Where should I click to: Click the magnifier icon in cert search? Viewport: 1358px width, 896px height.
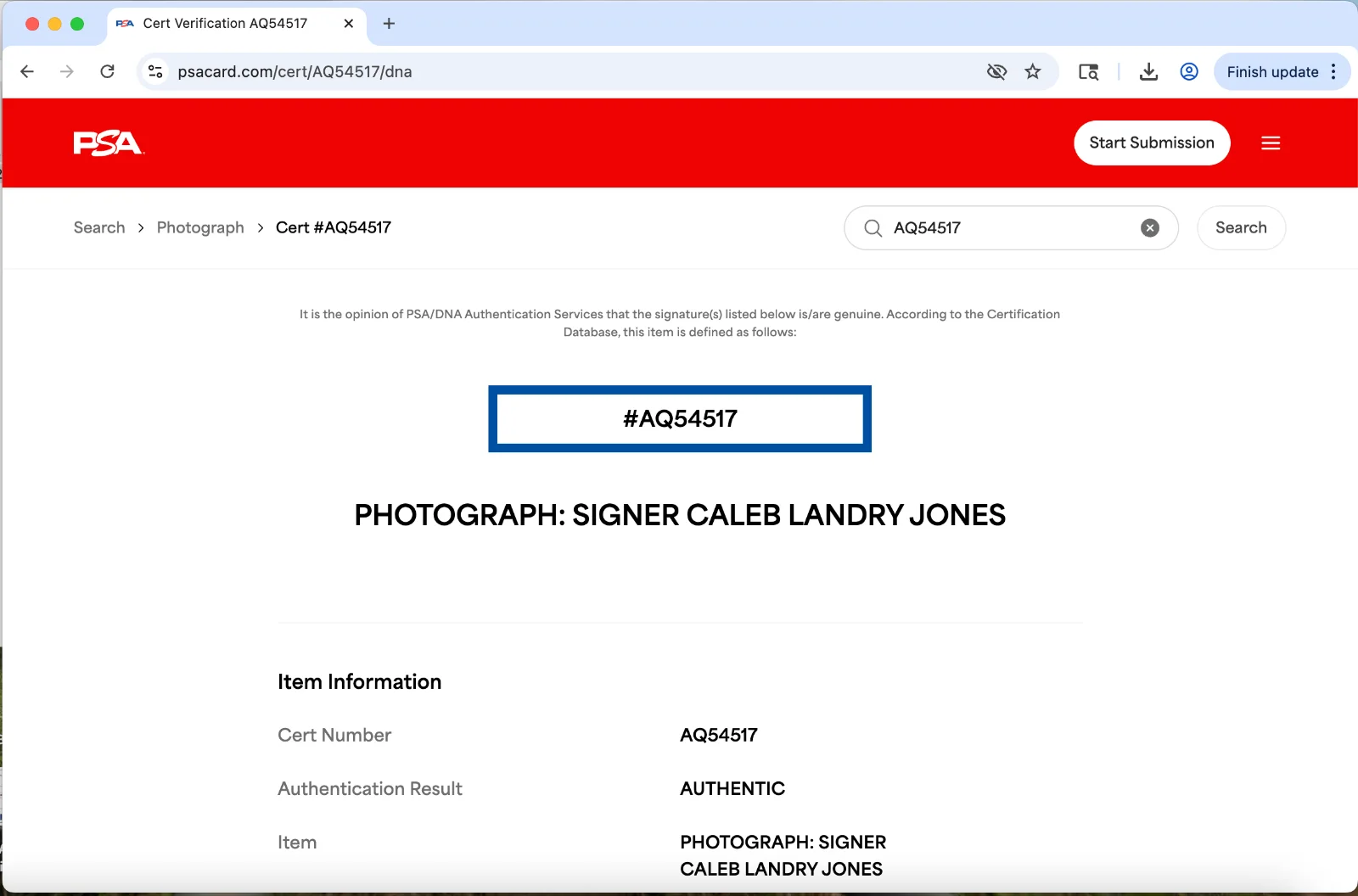point(873,228)
